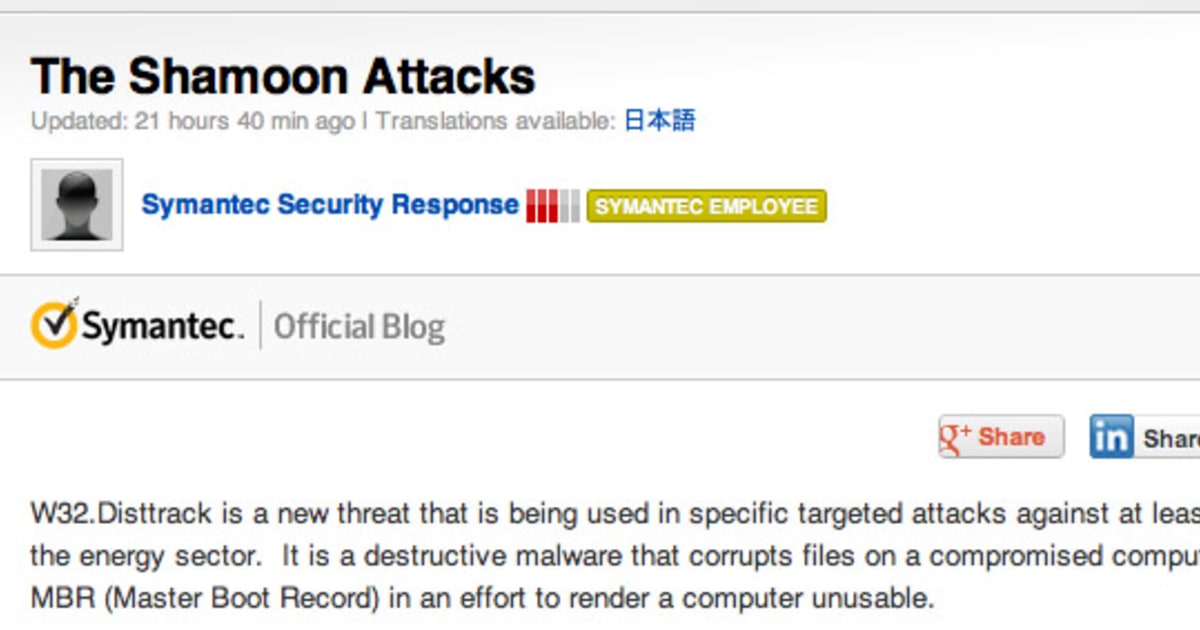The width and height of the screenshot is (1200, 630).
Task: Select the yellow SYMANTEC EMPLOYEE badge
Action: [705, 206]
